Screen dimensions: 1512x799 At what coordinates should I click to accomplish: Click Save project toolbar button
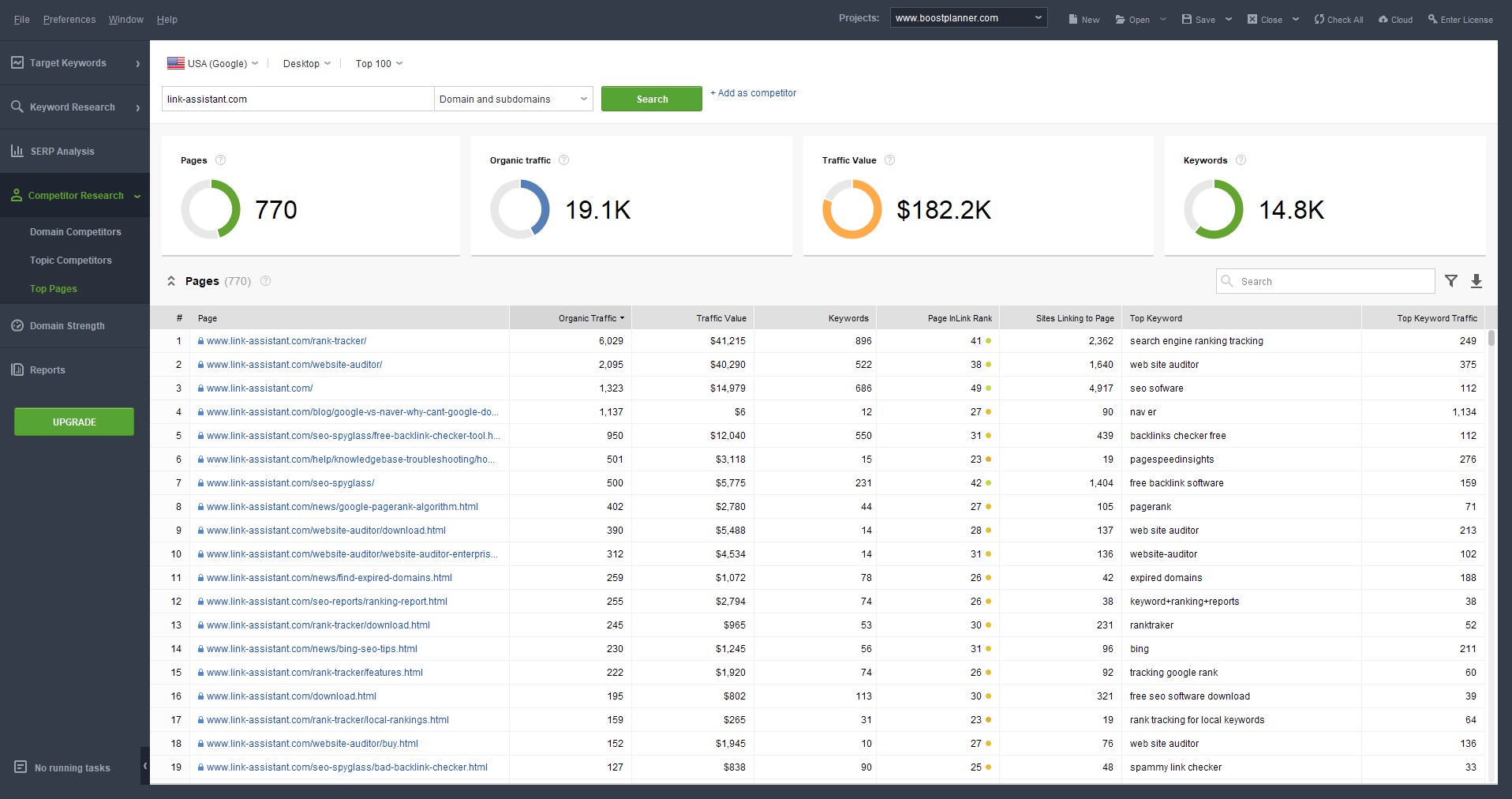(x=1198, y=19)
